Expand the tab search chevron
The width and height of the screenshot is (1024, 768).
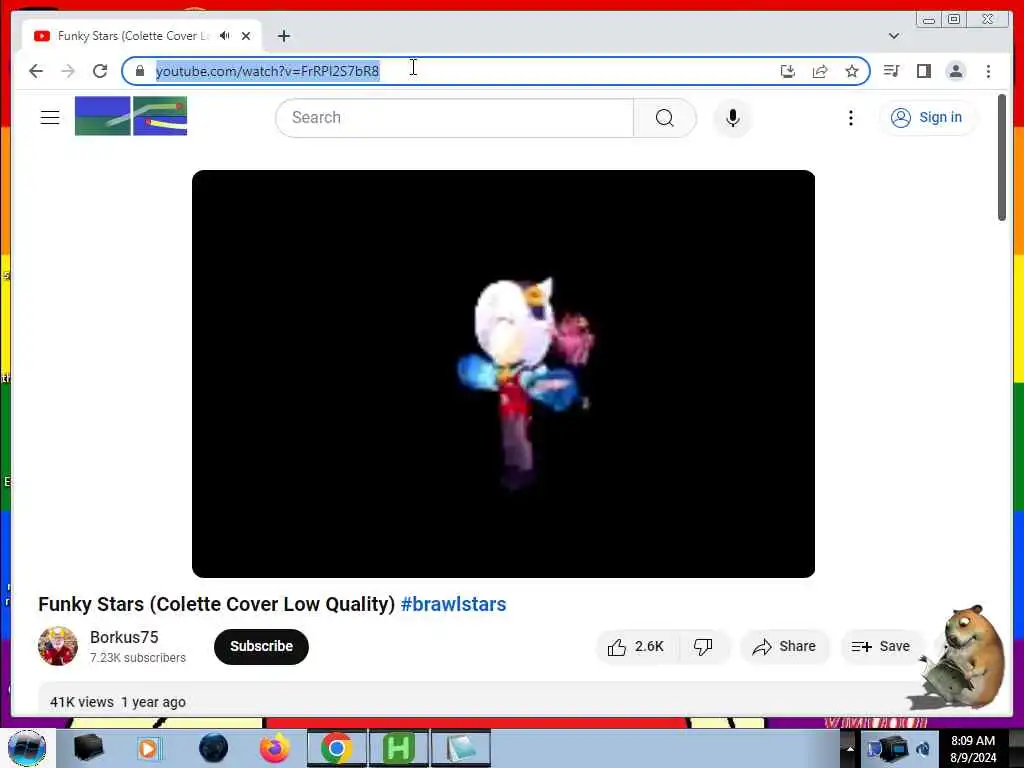[x=894, y=36]
